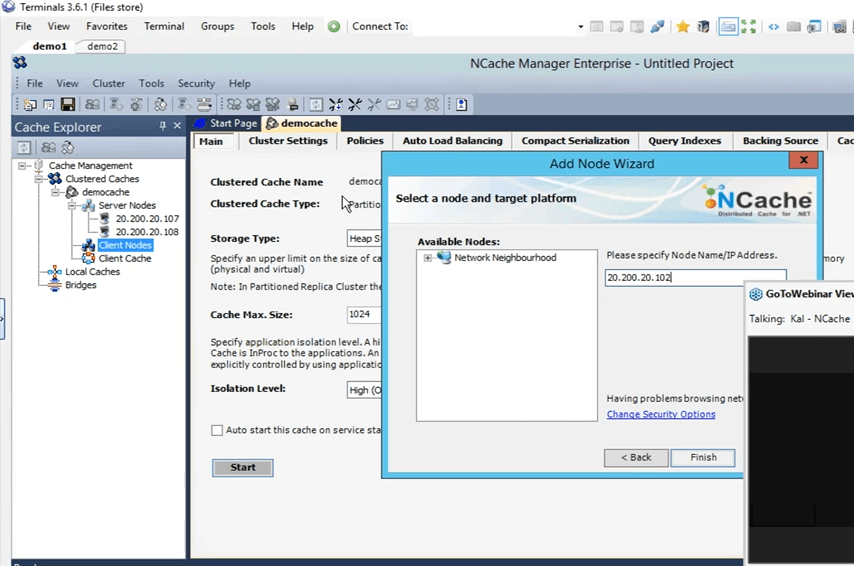Open the NCache Security menu
Viewport: 854px width, 566px height.
[x=196, y=83]
